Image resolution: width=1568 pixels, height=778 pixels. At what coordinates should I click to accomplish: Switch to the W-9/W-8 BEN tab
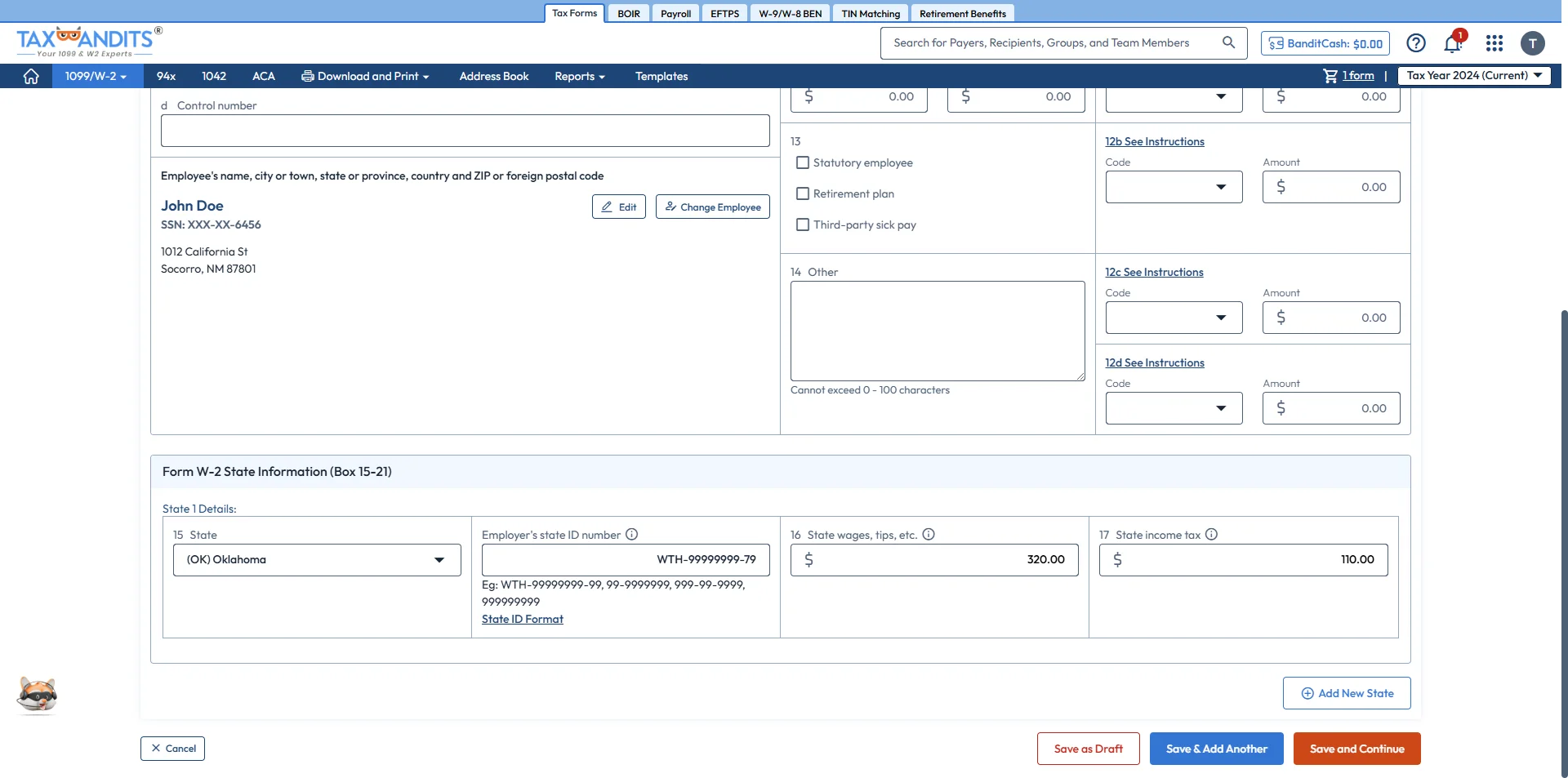pos(791,13)
